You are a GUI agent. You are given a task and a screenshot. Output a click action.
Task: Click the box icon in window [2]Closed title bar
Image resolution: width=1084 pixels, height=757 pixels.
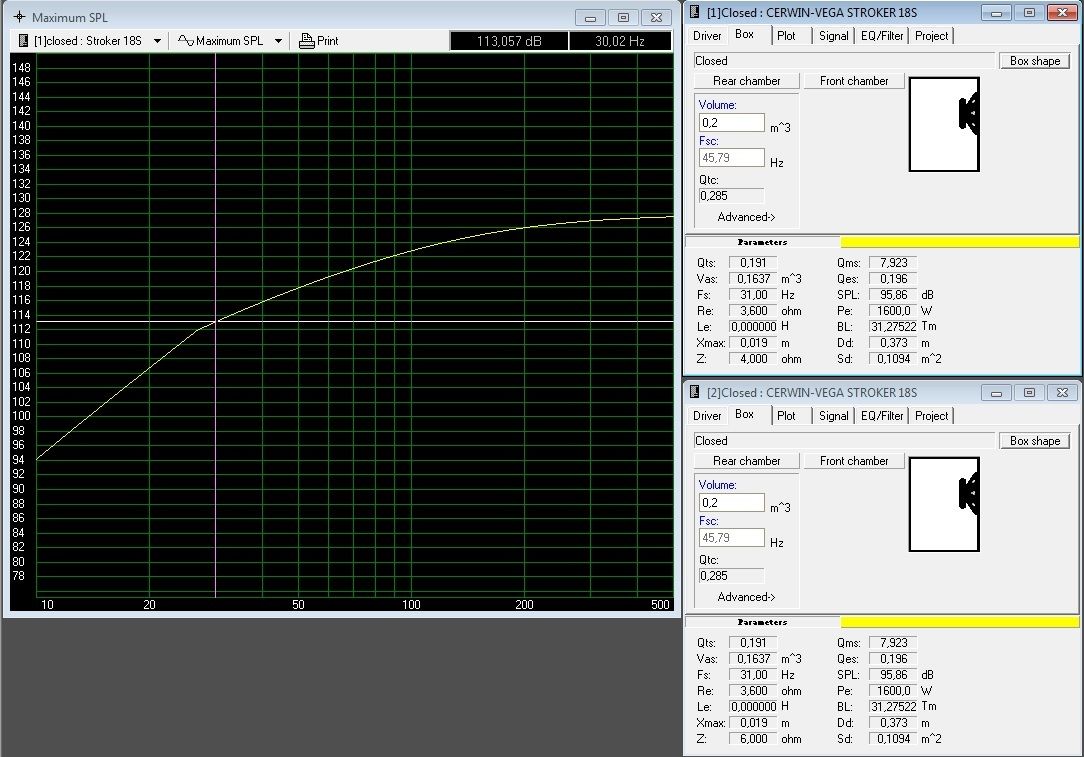(x=695, y=392)
